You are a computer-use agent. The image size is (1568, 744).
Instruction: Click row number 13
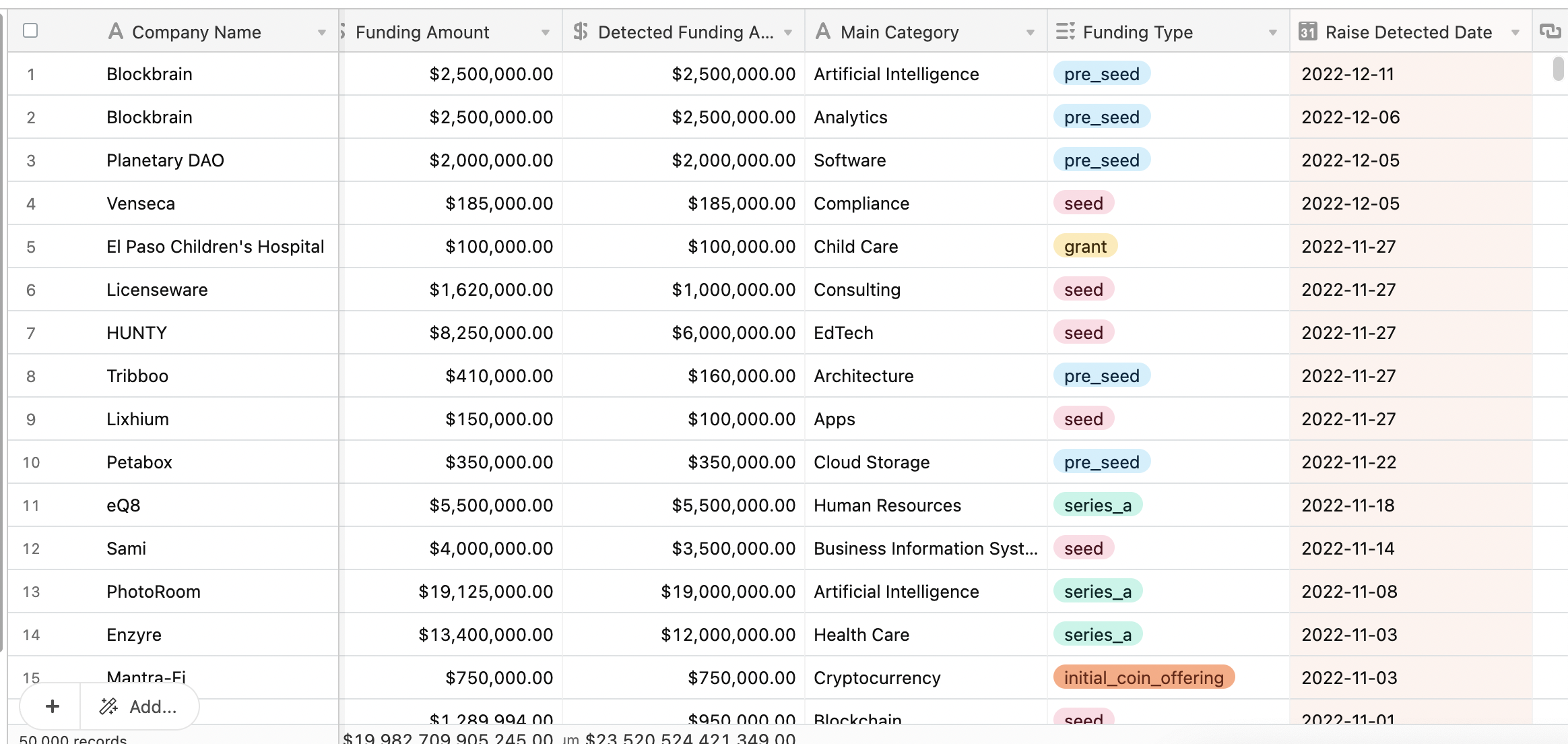(x=31, y=592)
